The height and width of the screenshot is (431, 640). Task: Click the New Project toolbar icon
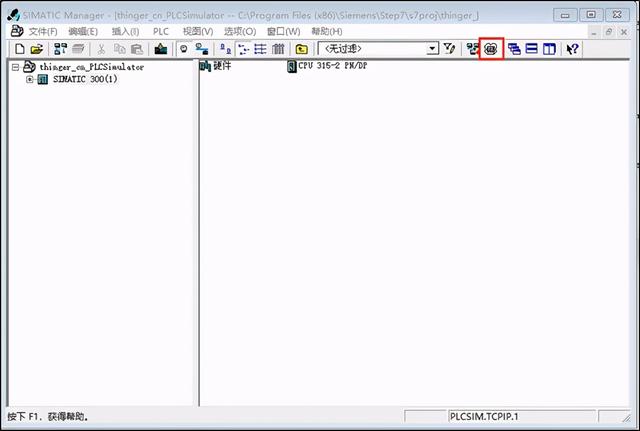[x=18, y=49]
